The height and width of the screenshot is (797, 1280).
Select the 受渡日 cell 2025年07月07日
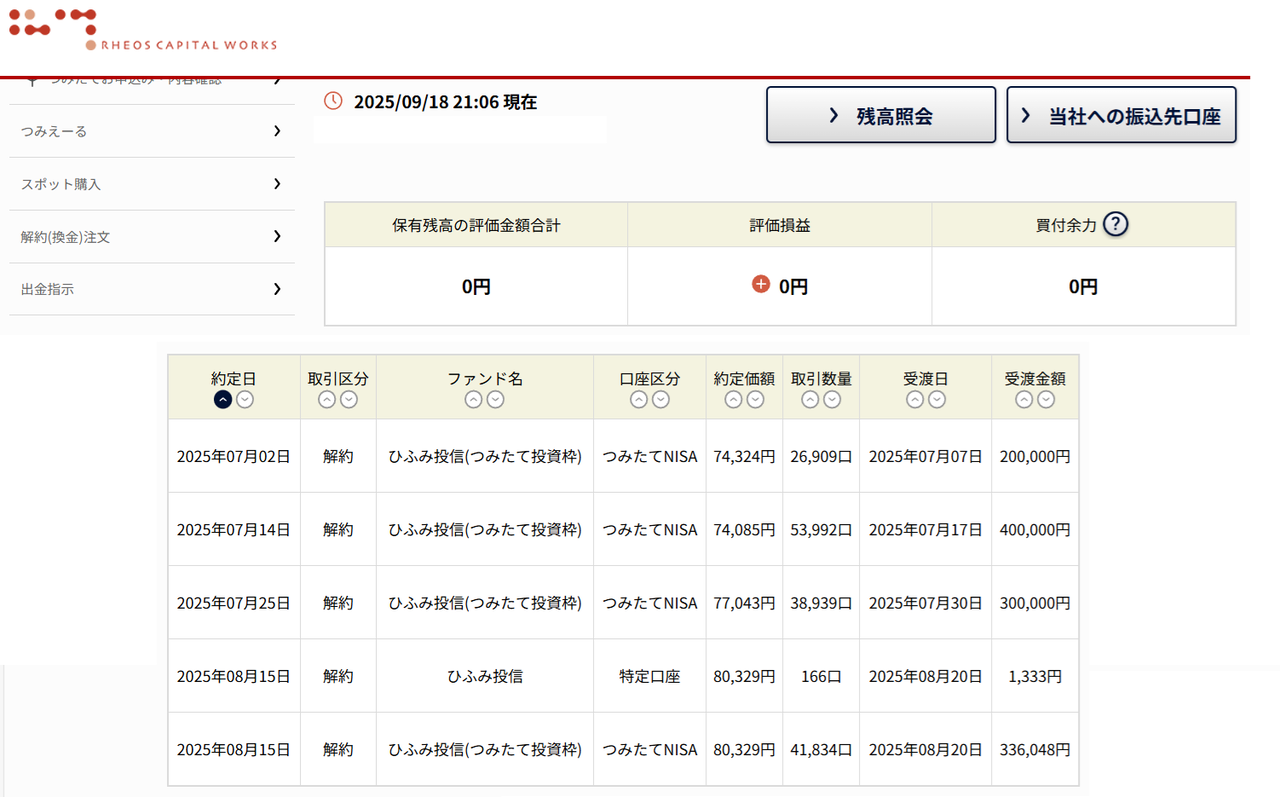click(x=926, y=456)
